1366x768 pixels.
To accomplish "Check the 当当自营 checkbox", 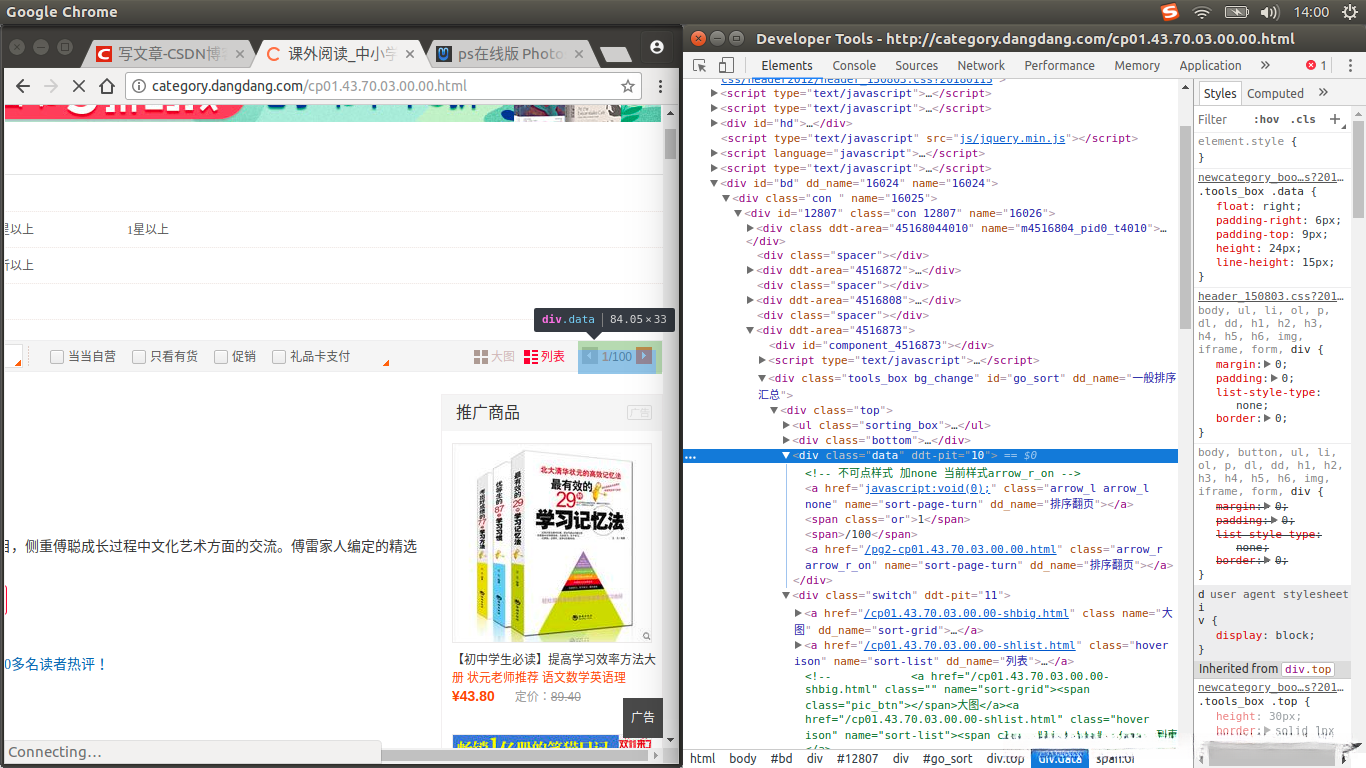I will coord(57,357).
